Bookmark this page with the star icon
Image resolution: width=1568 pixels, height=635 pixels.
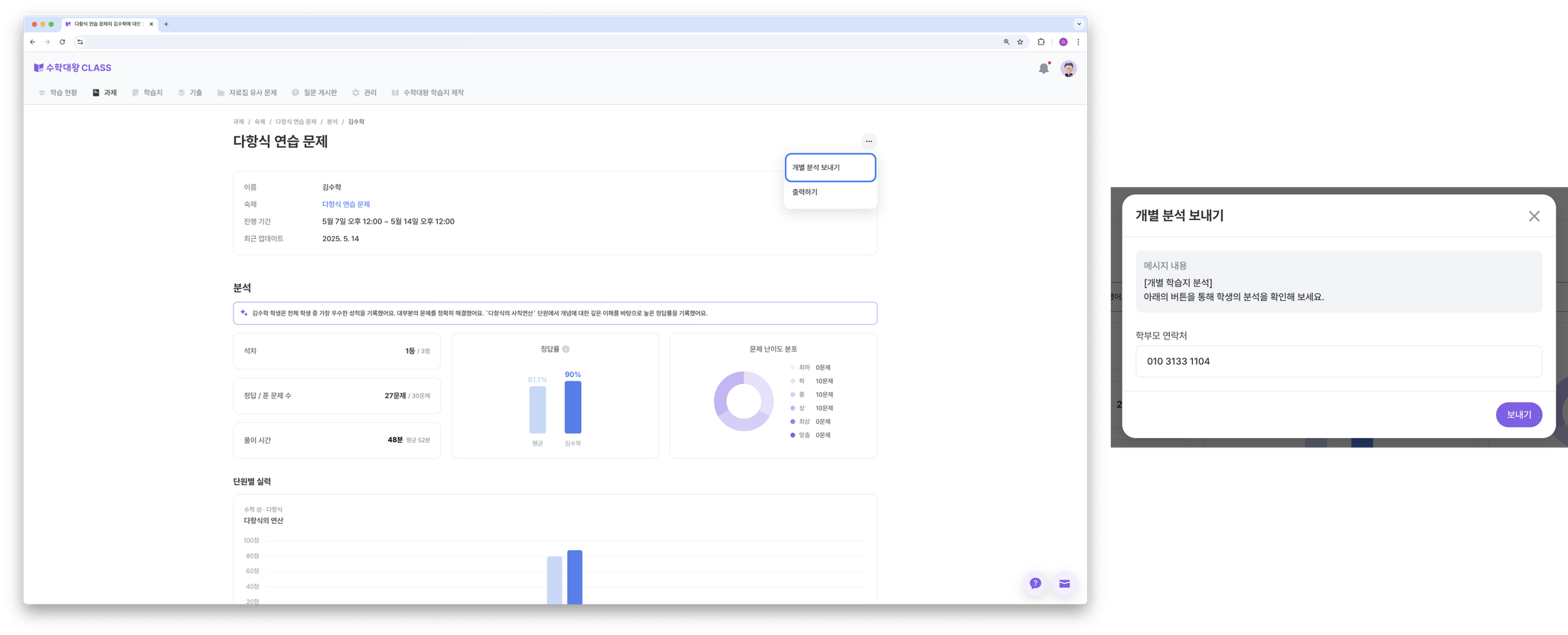click(x=1020, y=42)
